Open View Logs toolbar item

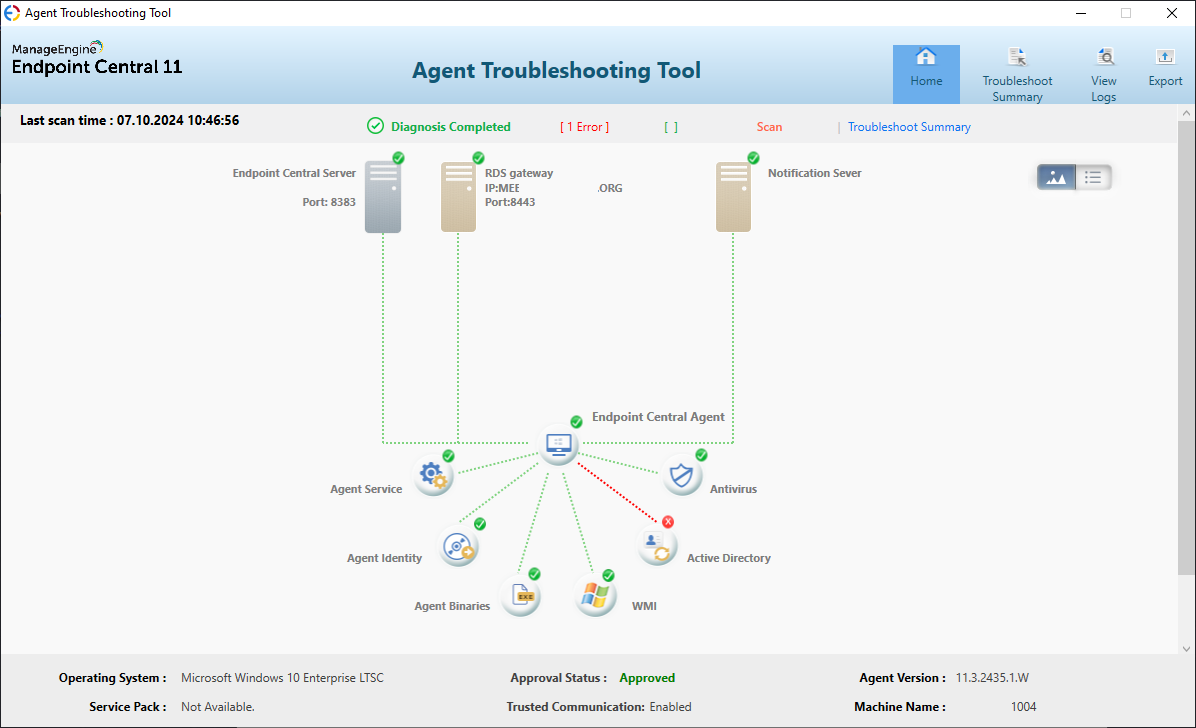tap(1103, 75)
